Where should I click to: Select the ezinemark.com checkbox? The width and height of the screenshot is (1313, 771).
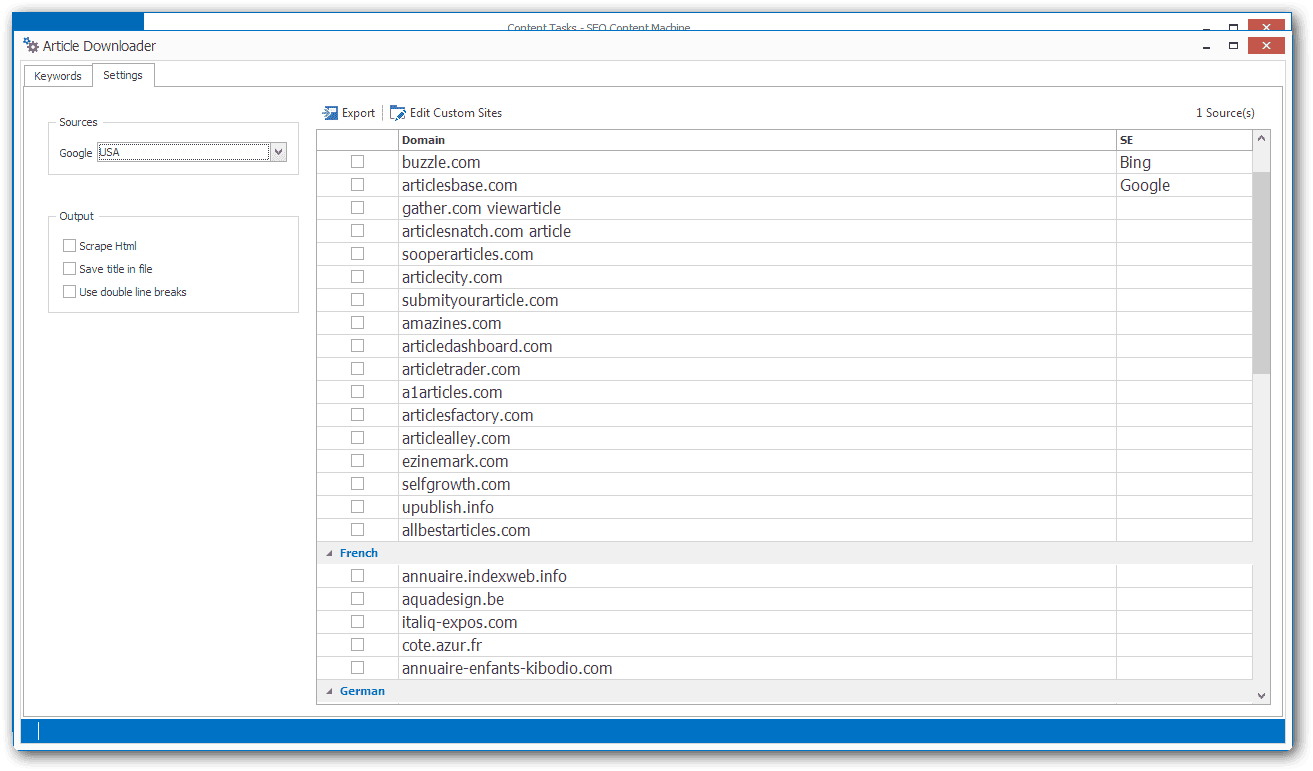click(357, 461)
